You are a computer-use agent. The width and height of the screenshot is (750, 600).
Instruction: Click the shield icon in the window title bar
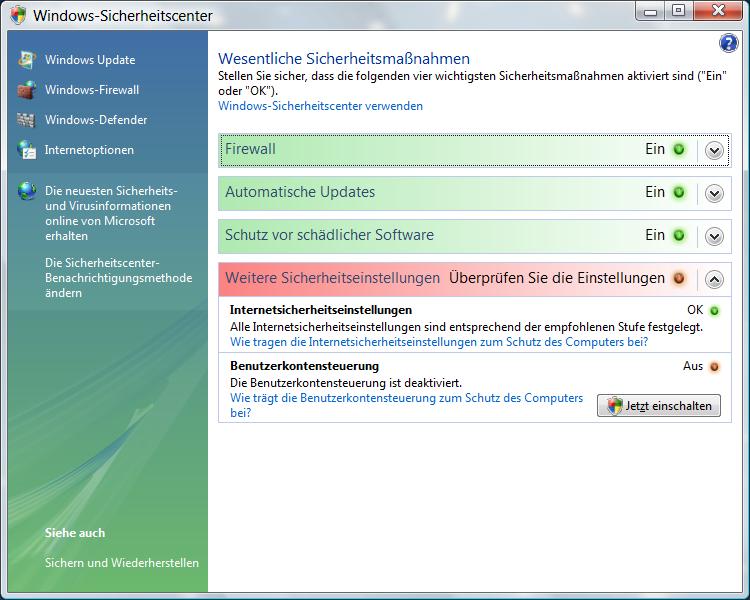click(18, 15)
